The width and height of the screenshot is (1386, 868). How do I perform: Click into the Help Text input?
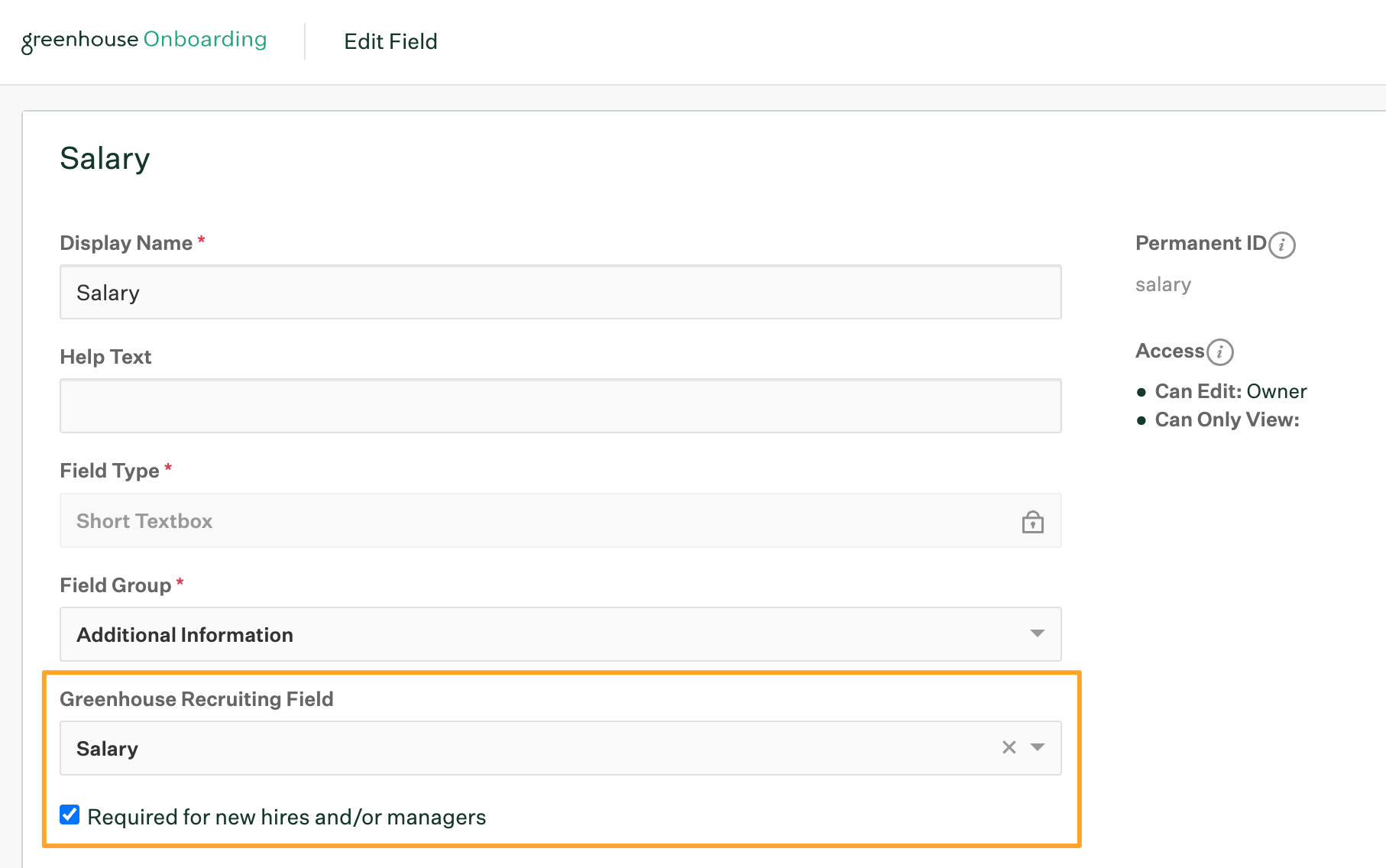click(x=560, y=406)
